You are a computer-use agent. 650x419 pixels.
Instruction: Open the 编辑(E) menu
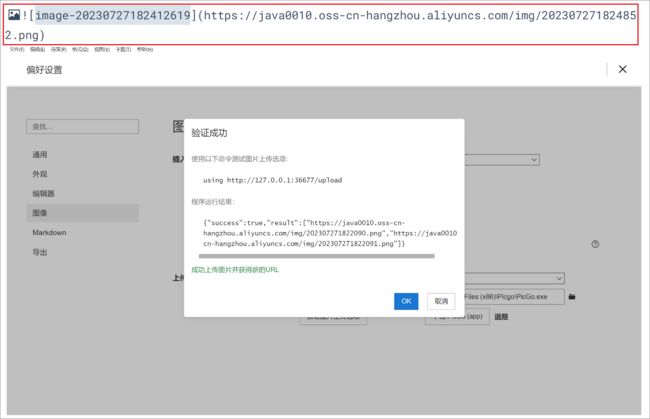click(37, 49)
